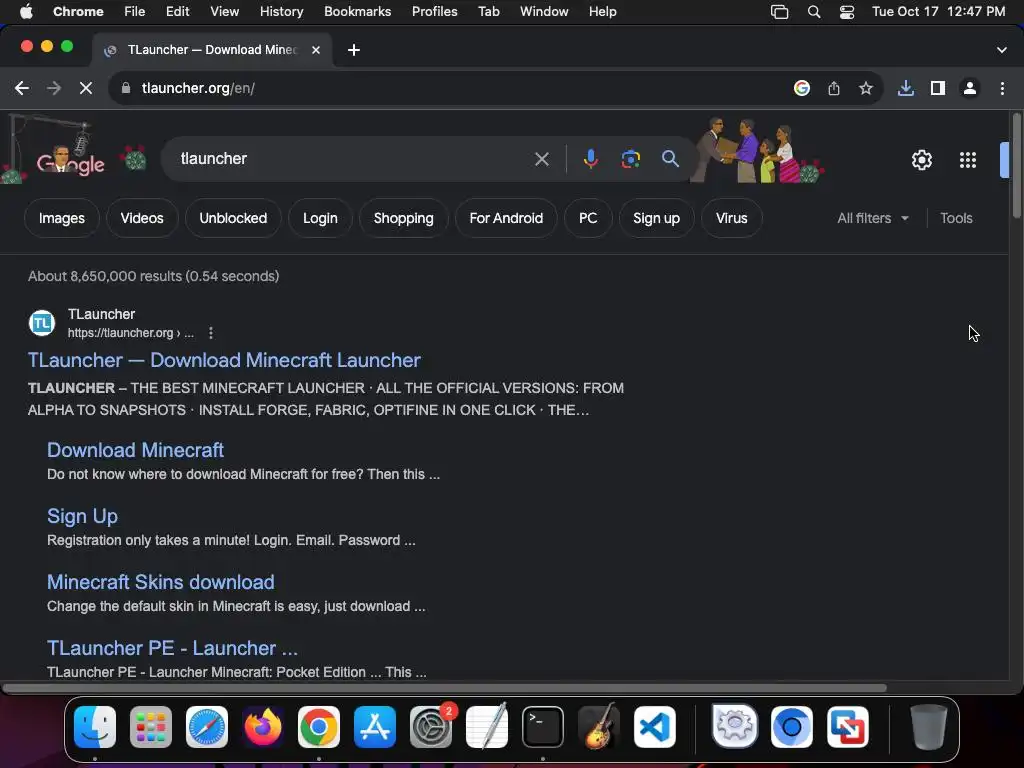Open Minecraft Skins download sitelink
The width and height of the screenshot is (1024, 768).
(161, 582)
